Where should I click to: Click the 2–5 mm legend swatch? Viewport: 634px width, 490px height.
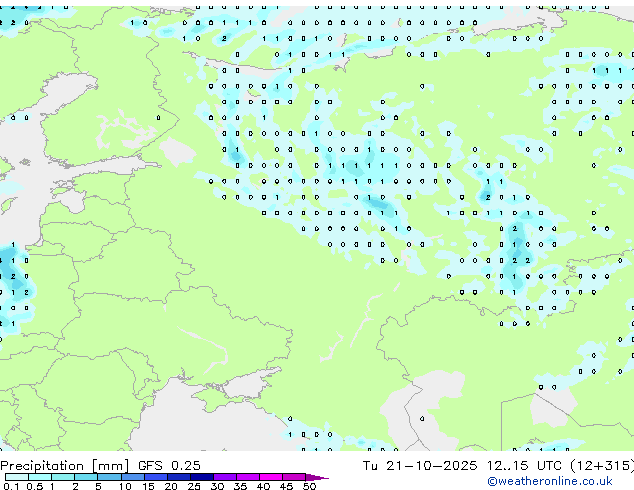[x=86, y=477]
